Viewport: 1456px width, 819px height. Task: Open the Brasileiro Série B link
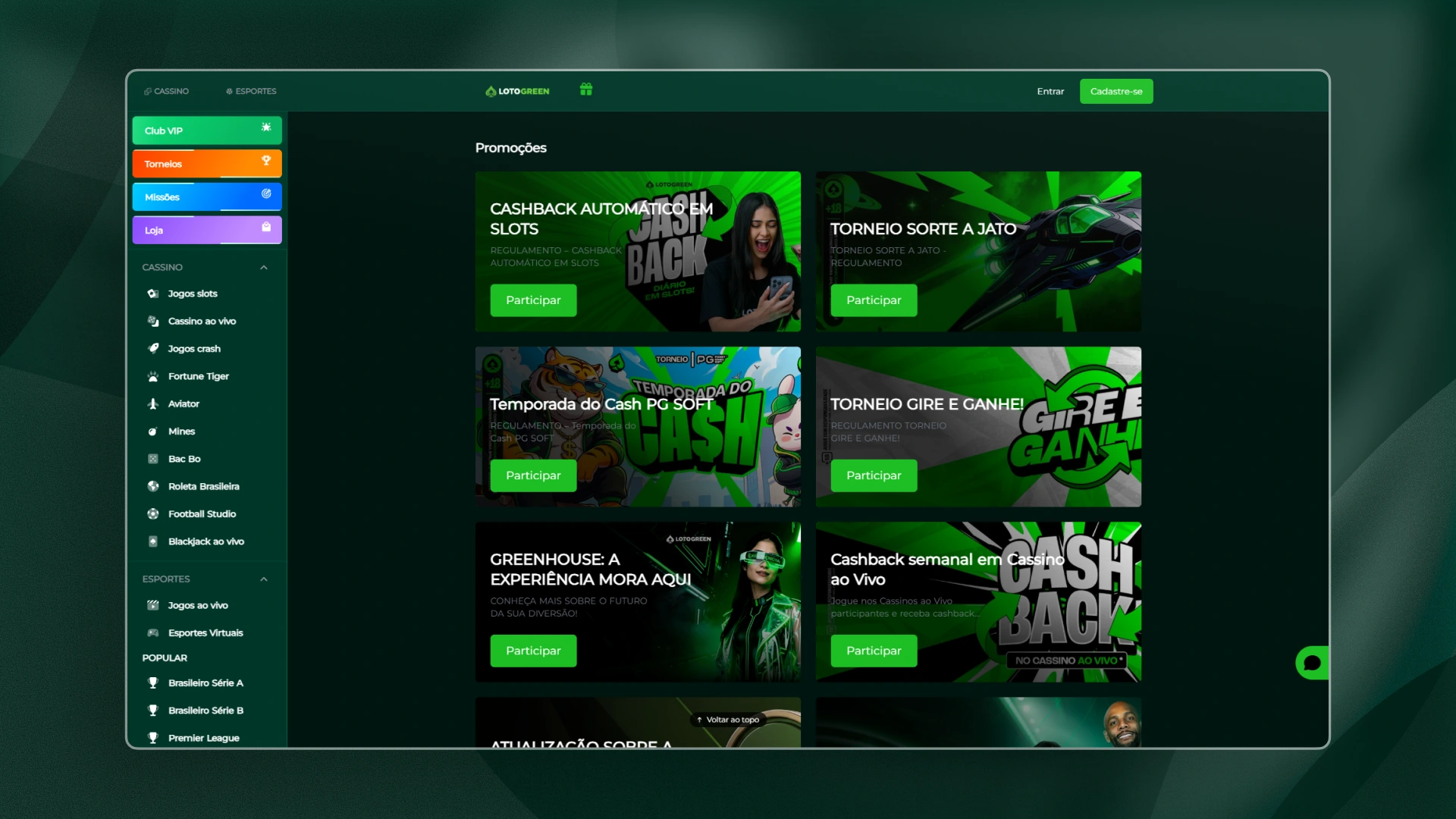206,711
